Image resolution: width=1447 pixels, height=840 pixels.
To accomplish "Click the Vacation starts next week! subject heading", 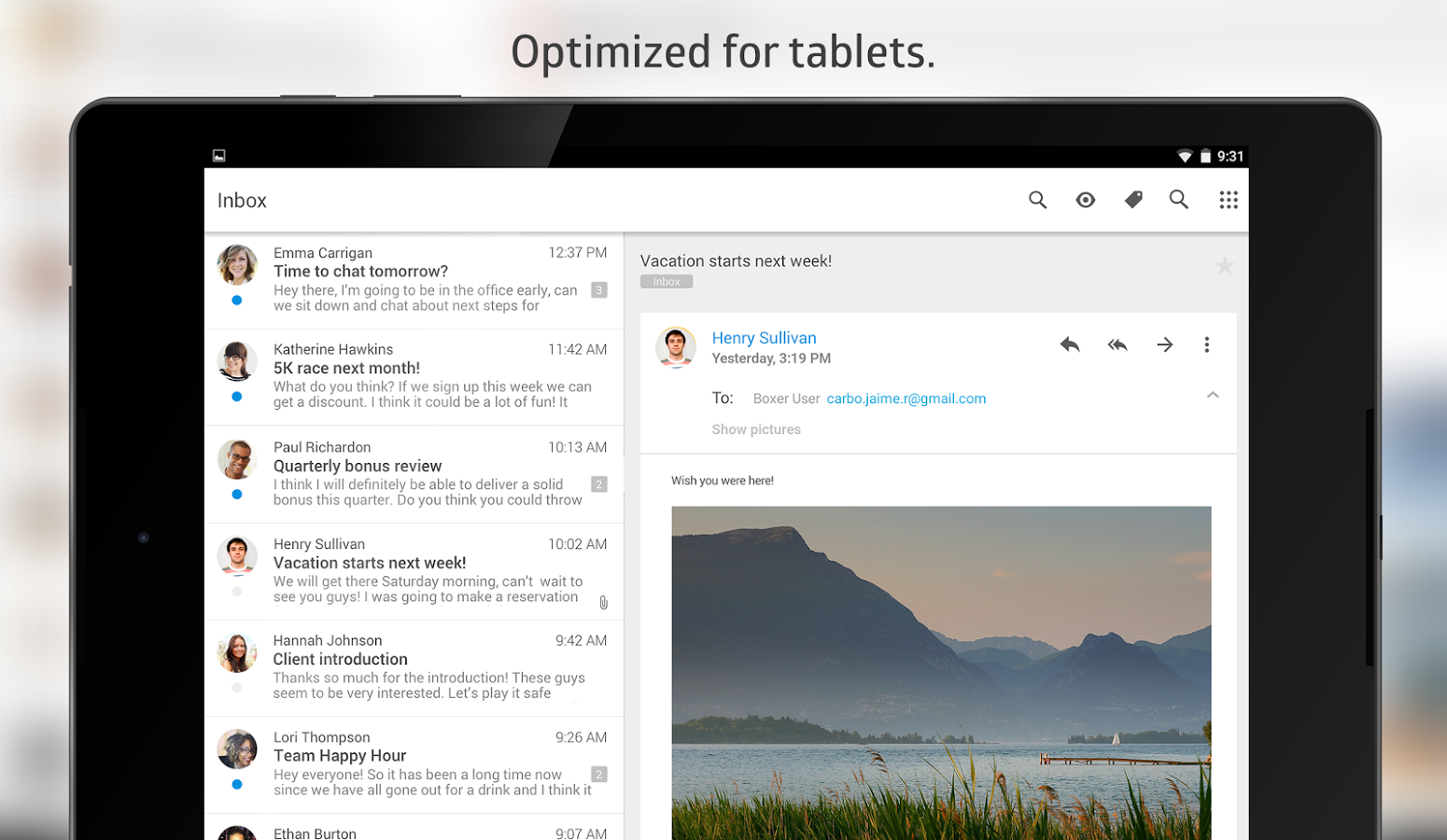I will coord(736,261).
